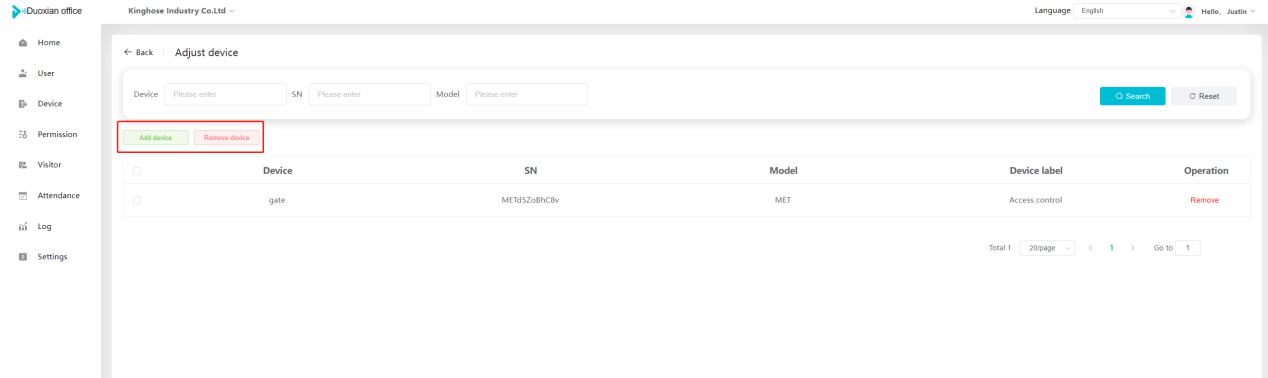Click the Attendance sidebar icon
Viewport: 1268px width, 378px height.
point(22,195)
